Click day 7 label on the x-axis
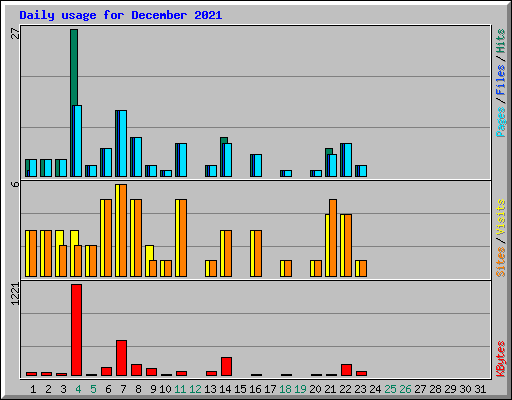Screen dimensions: 512x400 point(123,389)
